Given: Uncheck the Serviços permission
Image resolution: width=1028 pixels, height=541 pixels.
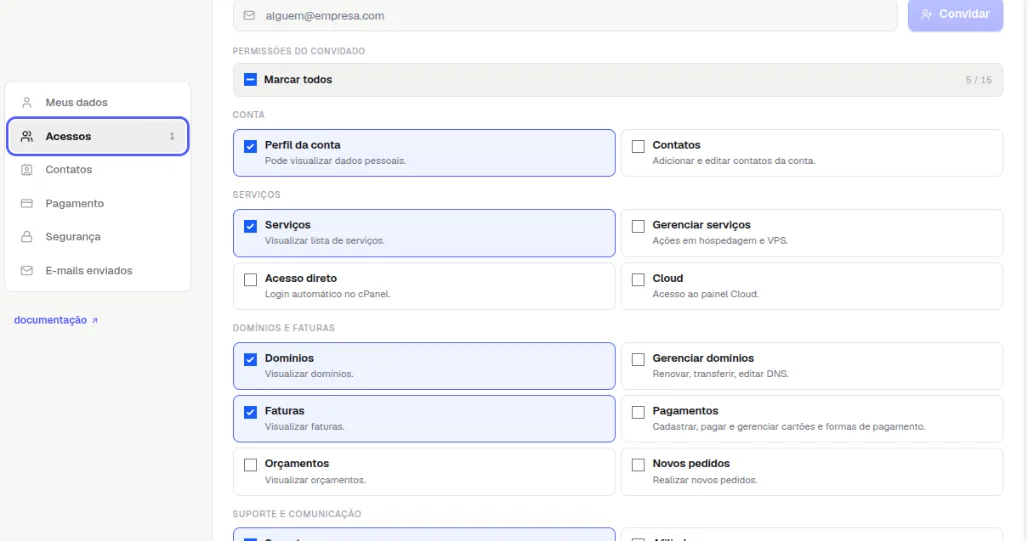Looking at the screenshot, I should [x=250, y=226].
